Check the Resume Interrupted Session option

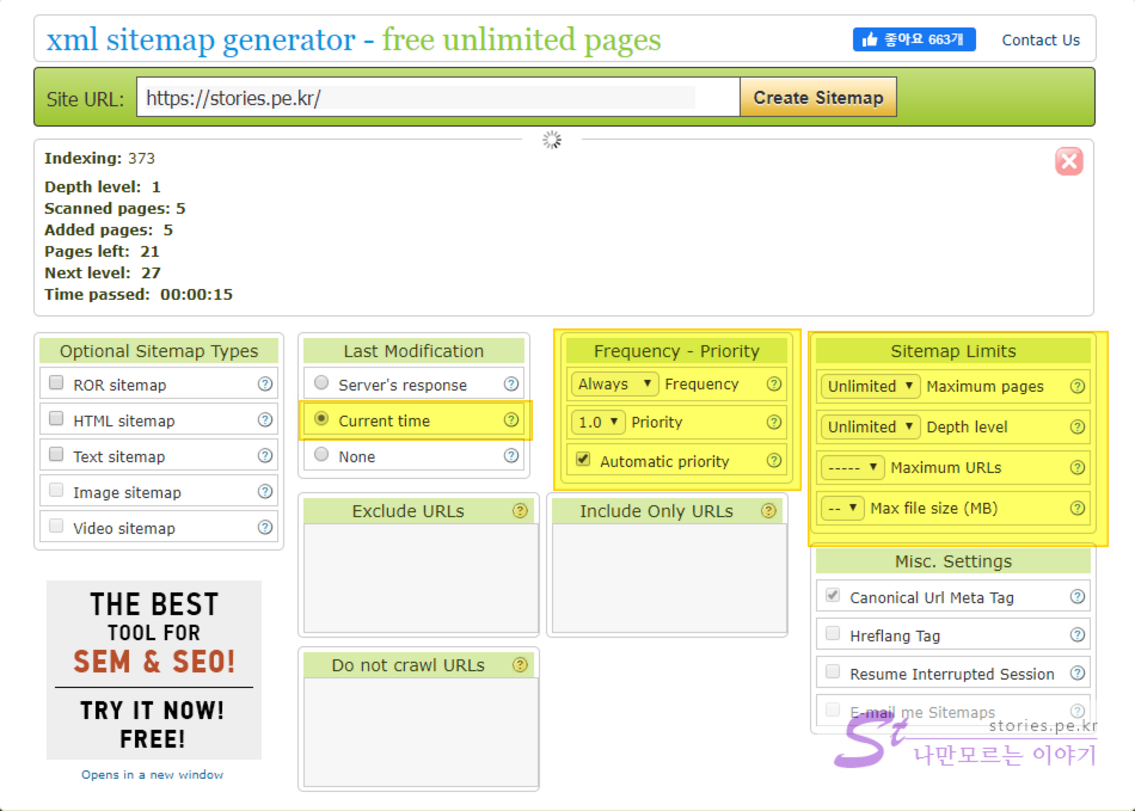tap(833, 672)
